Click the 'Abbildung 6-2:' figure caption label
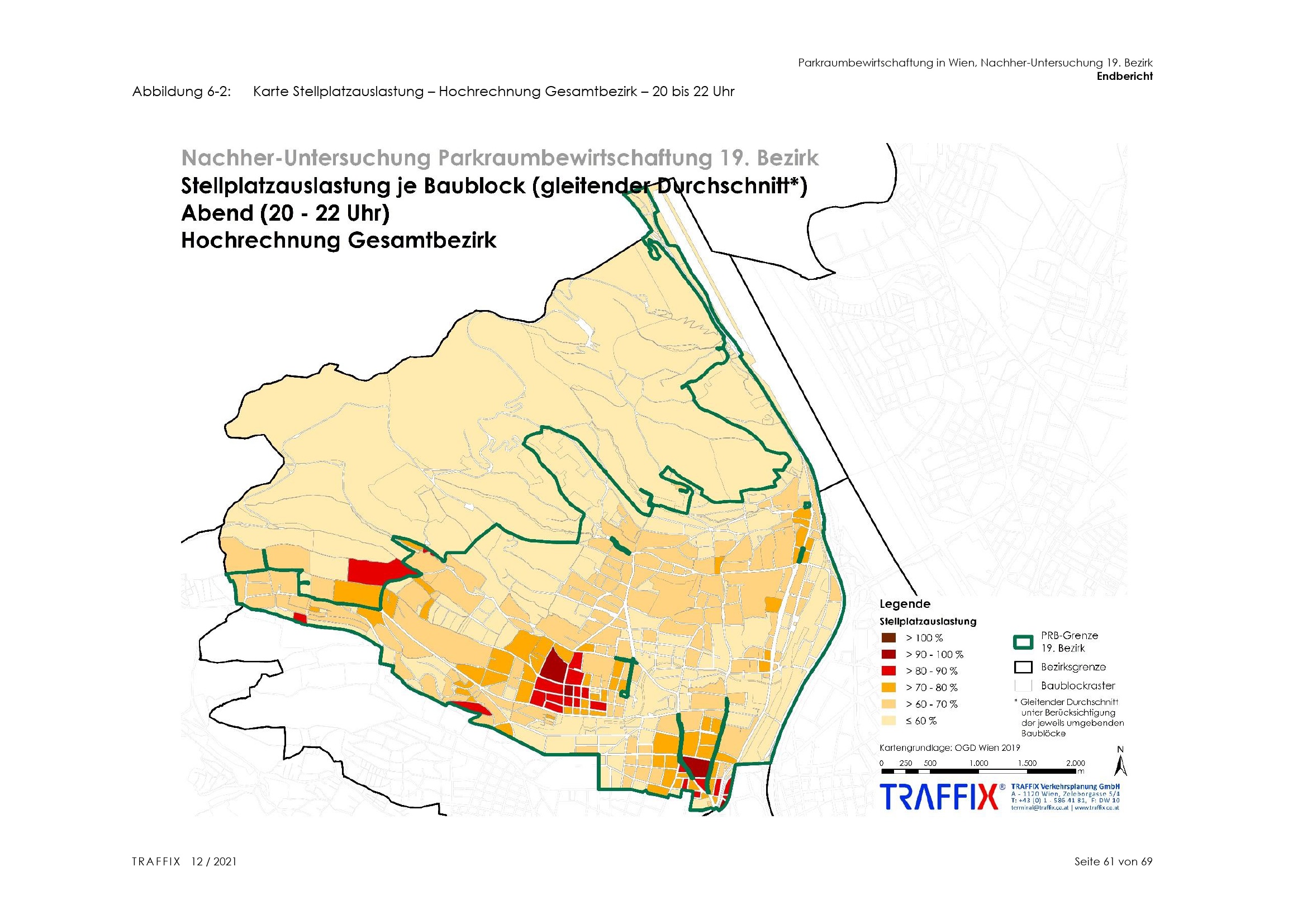The width and height of the screenshot is (1307, 924). pyautogui.click(x=182, y=92)
